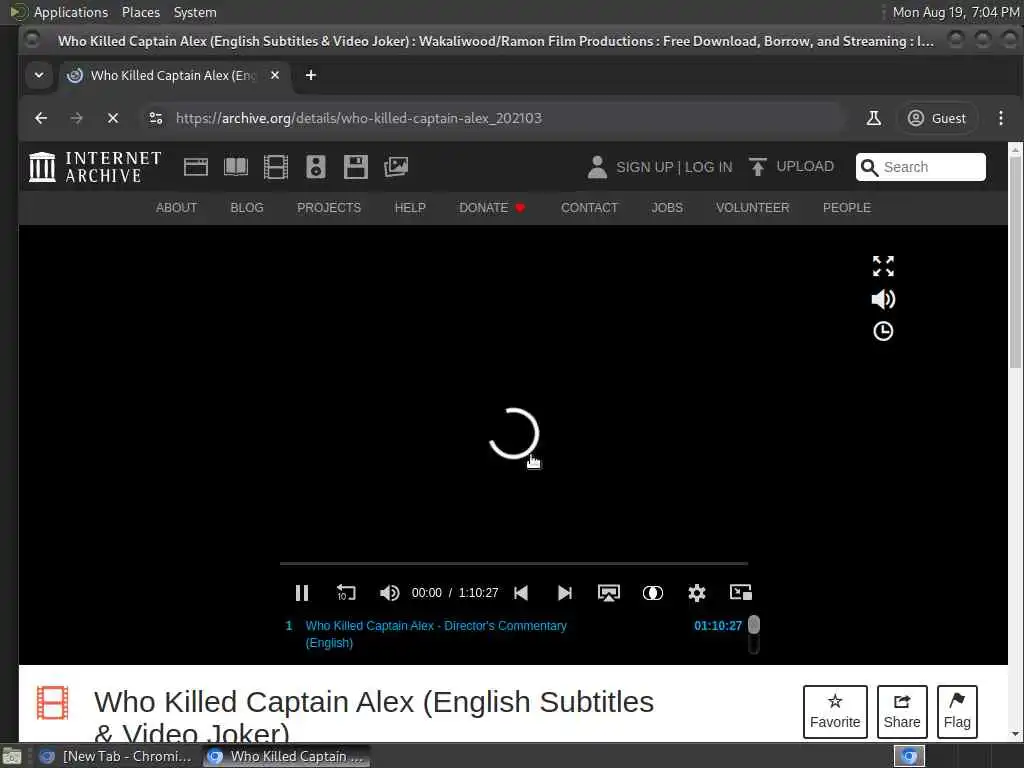The width and height of the screenshot is (1024, 768).
Task: Skip to previous track
Action: 520,592
